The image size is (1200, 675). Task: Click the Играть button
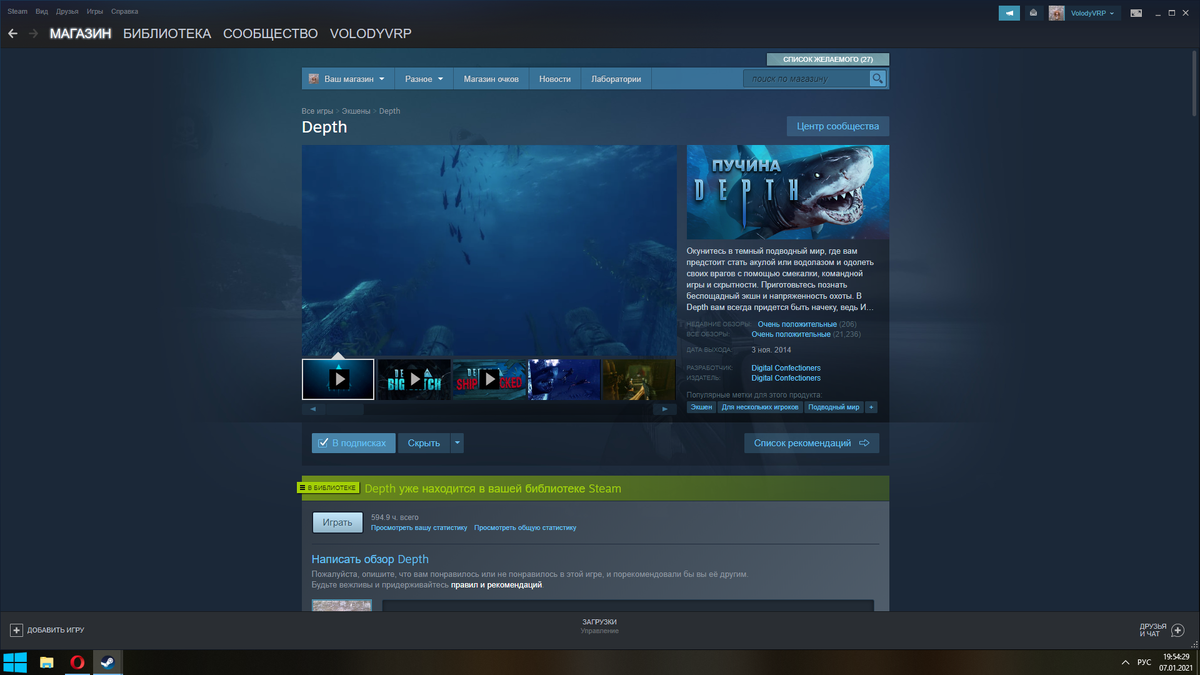coord(337,522)
